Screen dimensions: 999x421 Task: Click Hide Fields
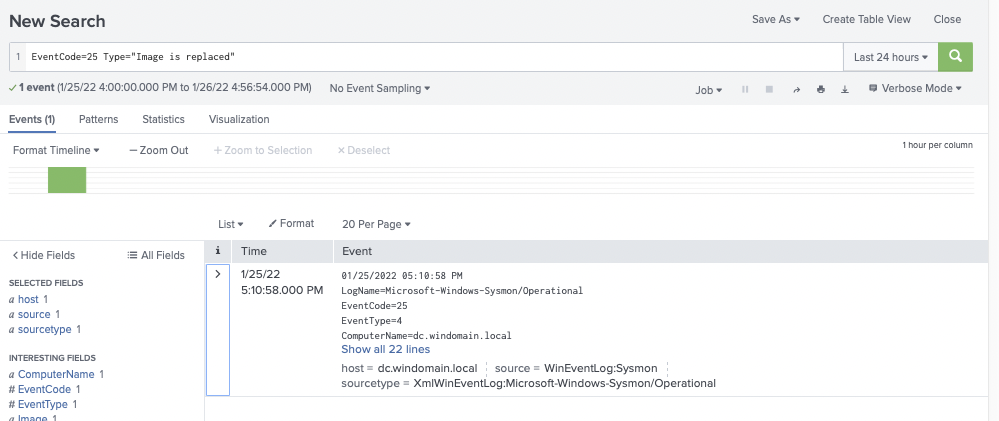pyautogui.click(x=43, y=255)
